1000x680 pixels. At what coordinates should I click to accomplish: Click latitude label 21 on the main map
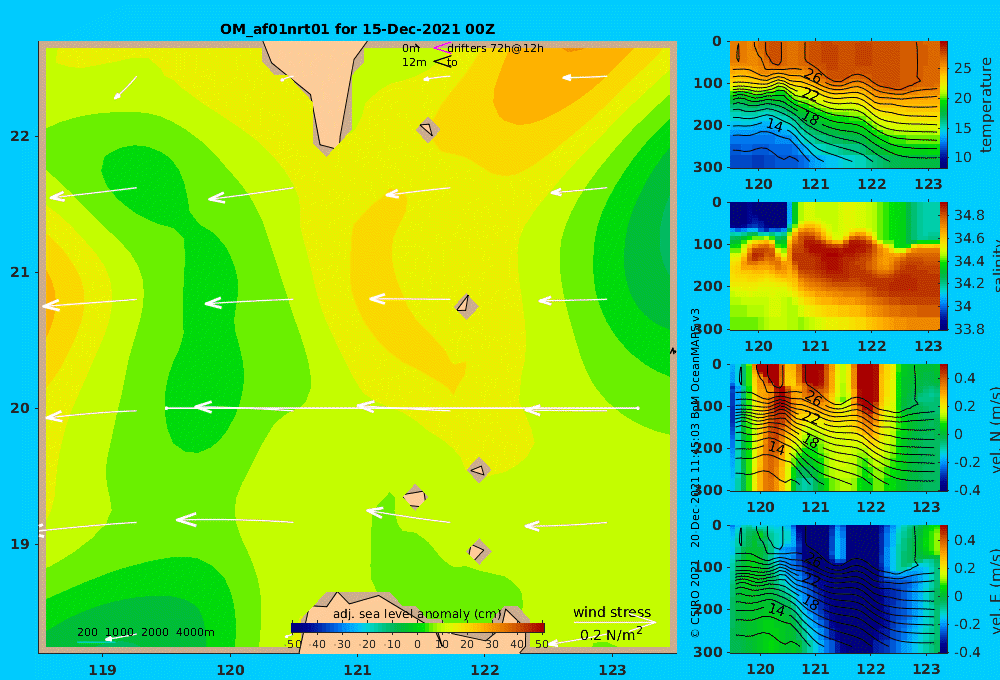click(20, 272)
